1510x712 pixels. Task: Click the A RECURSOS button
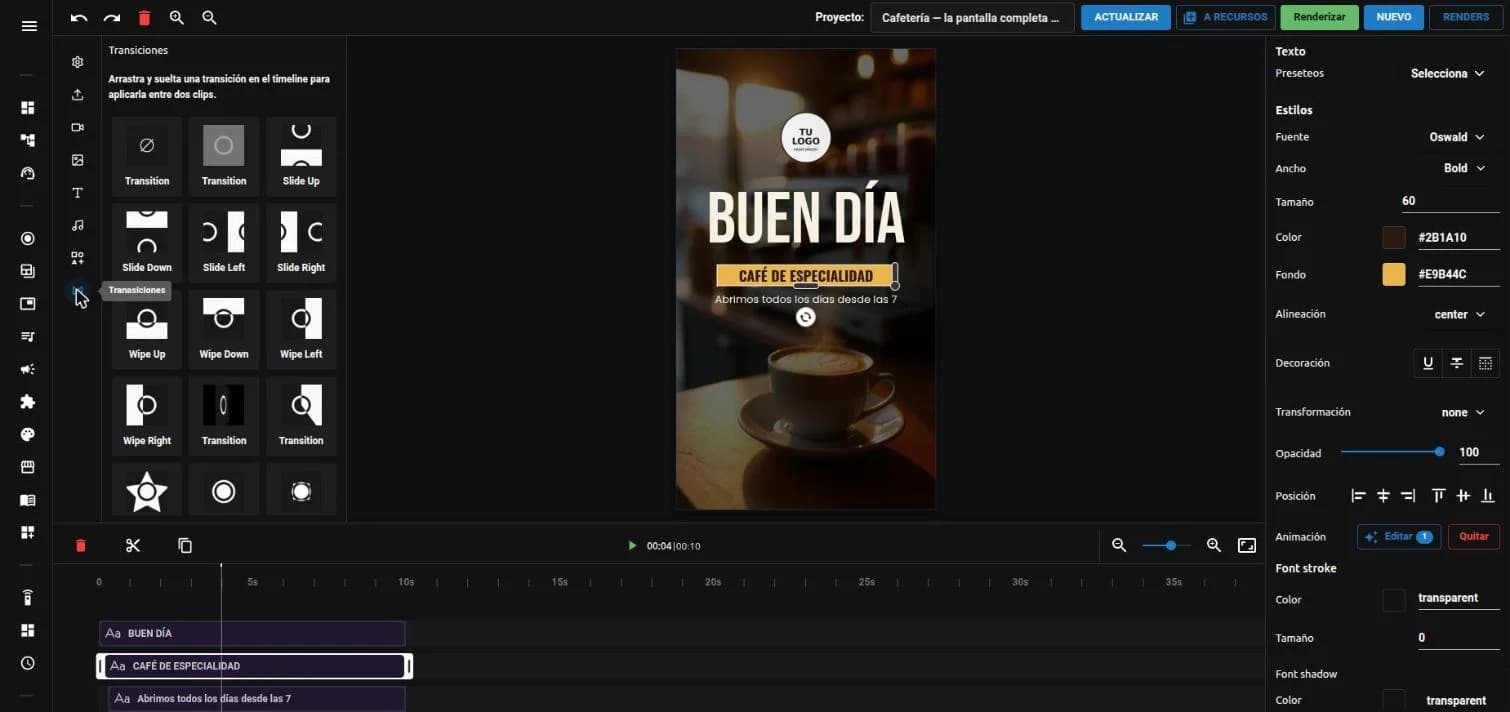1225,18
